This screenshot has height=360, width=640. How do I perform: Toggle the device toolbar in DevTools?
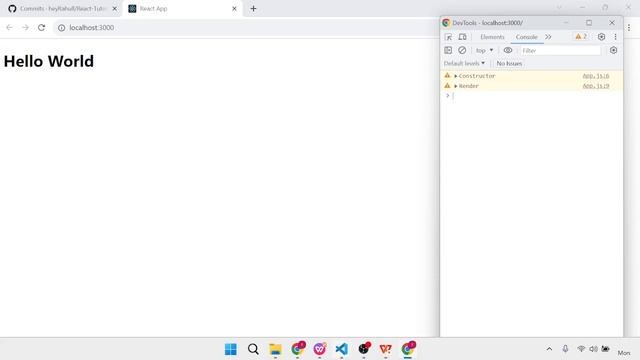click(462, 37)
